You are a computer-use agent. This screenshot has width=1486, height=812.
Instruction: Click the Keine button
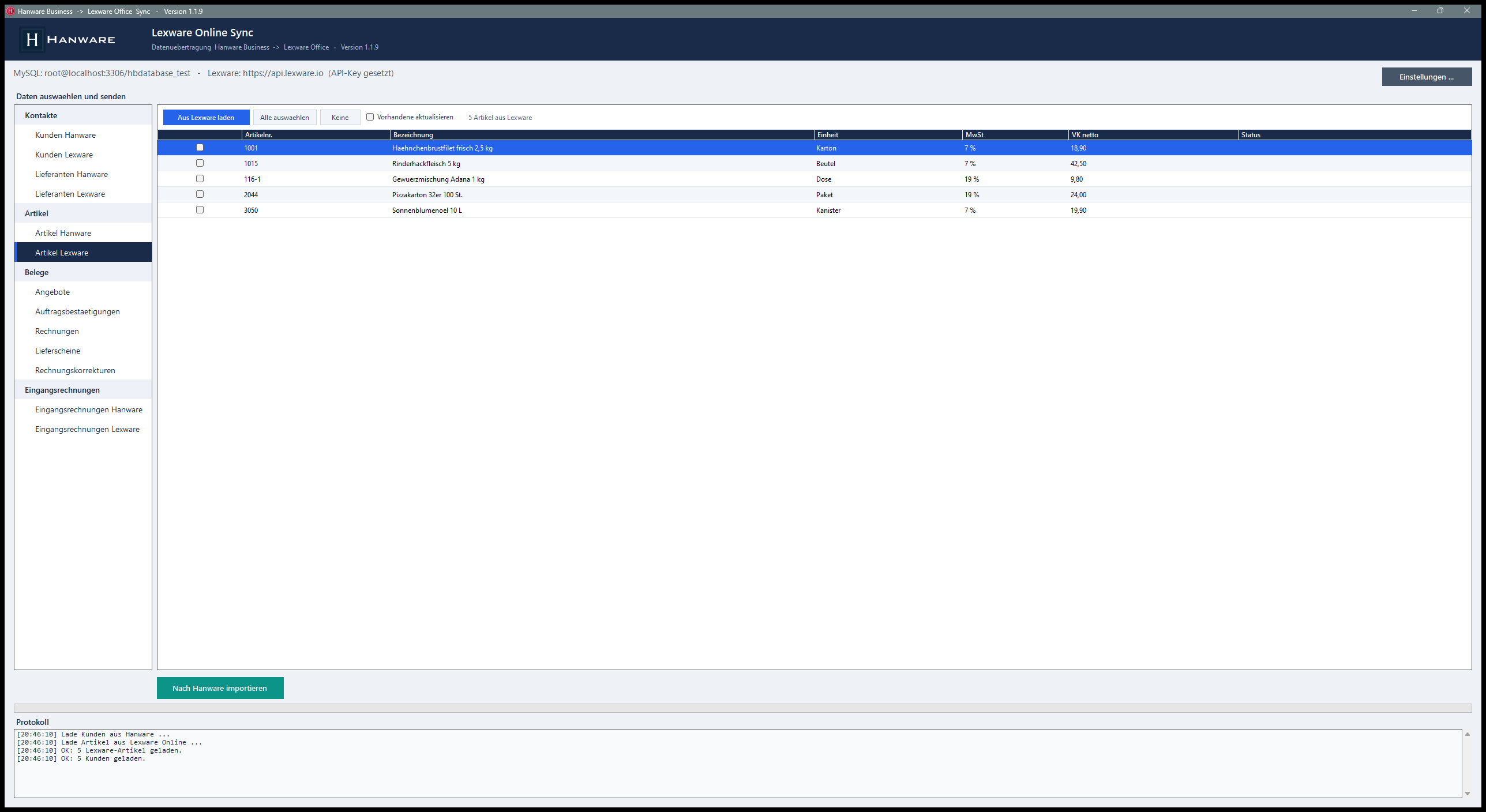point(340,118)
